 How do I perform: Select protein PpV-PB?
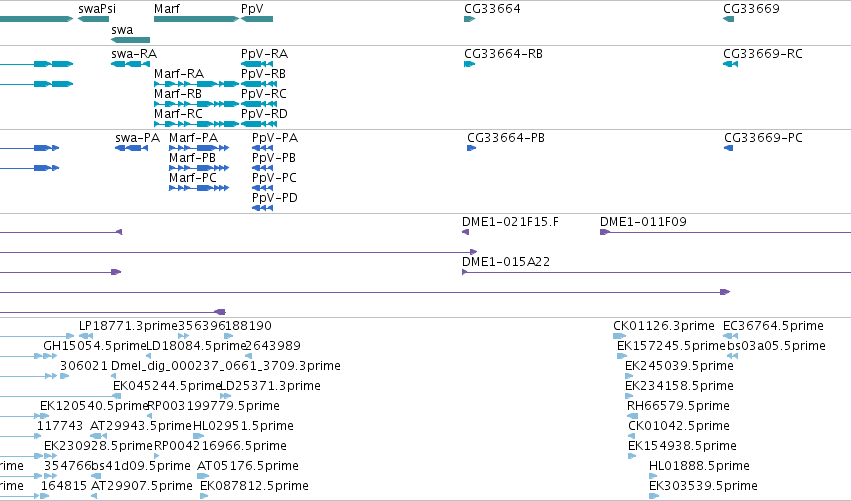pos(262,168)
